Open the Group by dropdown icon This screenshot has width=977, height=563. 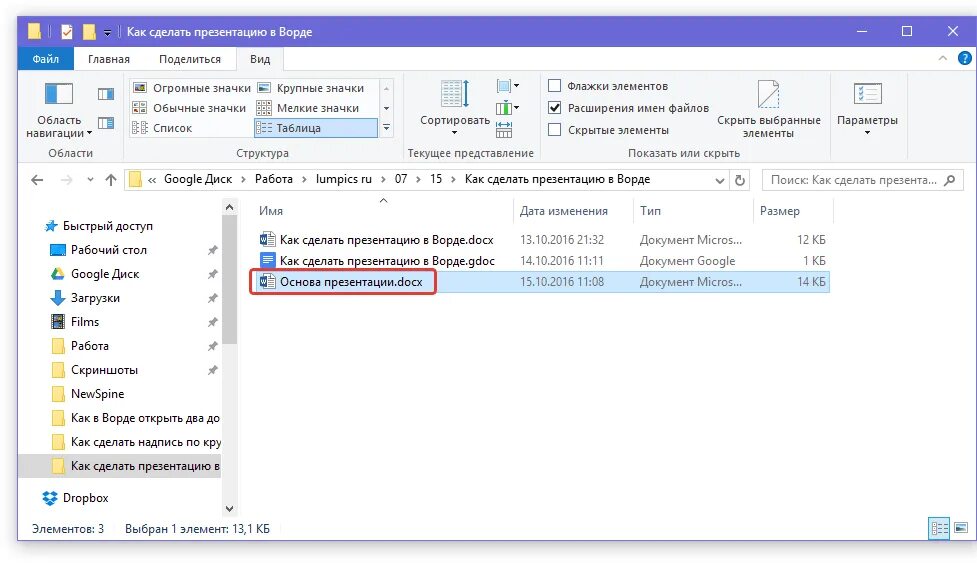pos(508,86)
